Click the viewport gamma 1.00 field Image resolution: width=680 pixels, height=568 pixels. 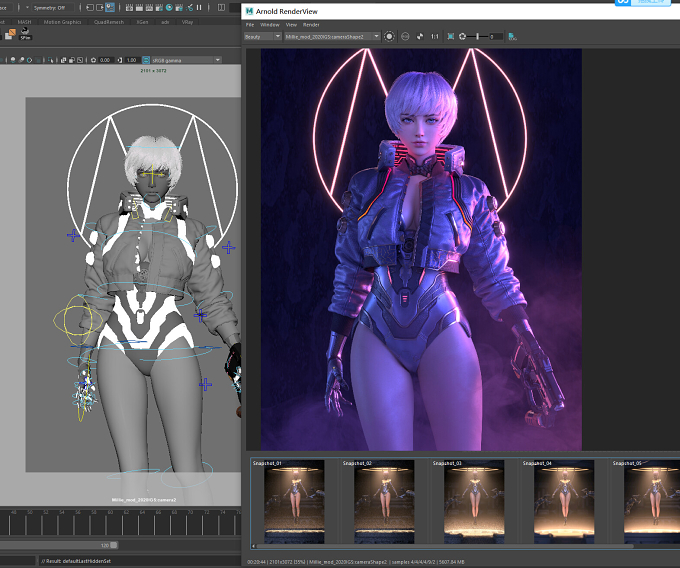(132, 60)
